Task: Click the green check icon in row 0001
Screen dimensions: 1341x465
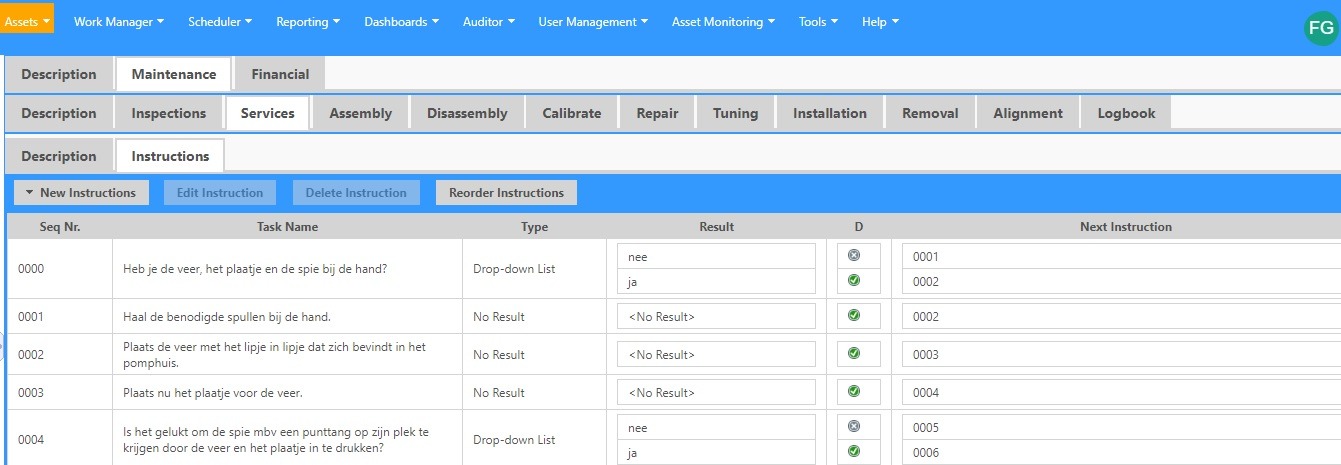Action: (x=853, y=316)
